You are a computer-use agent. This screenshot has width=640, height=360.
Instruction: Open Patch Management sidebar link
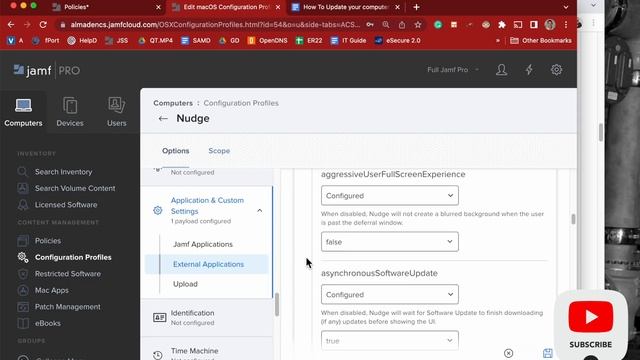(x=67, y=307)
